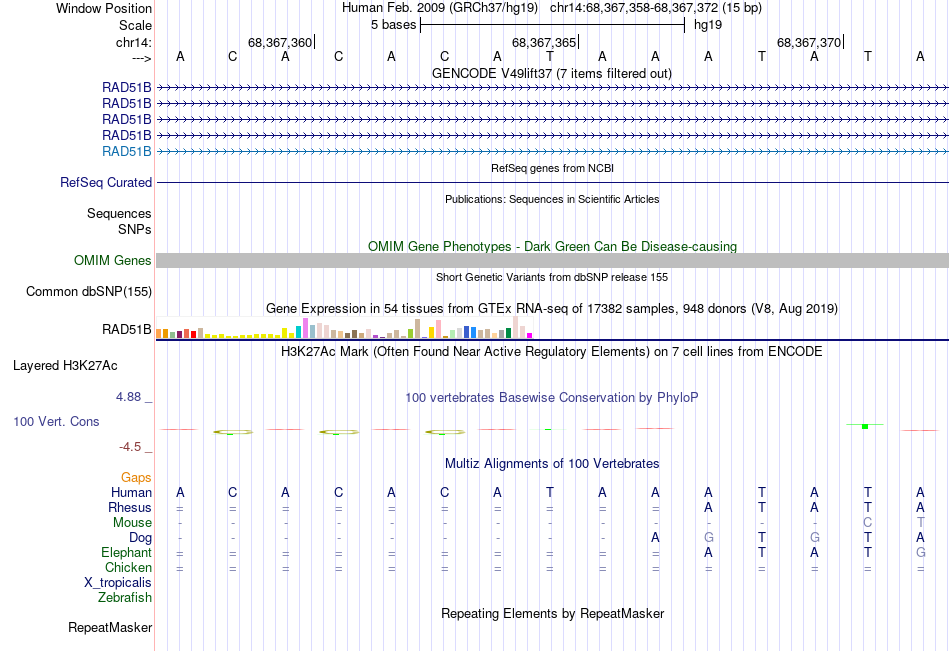Click the magenta last bar in GTEx chart

pos(529,335)
